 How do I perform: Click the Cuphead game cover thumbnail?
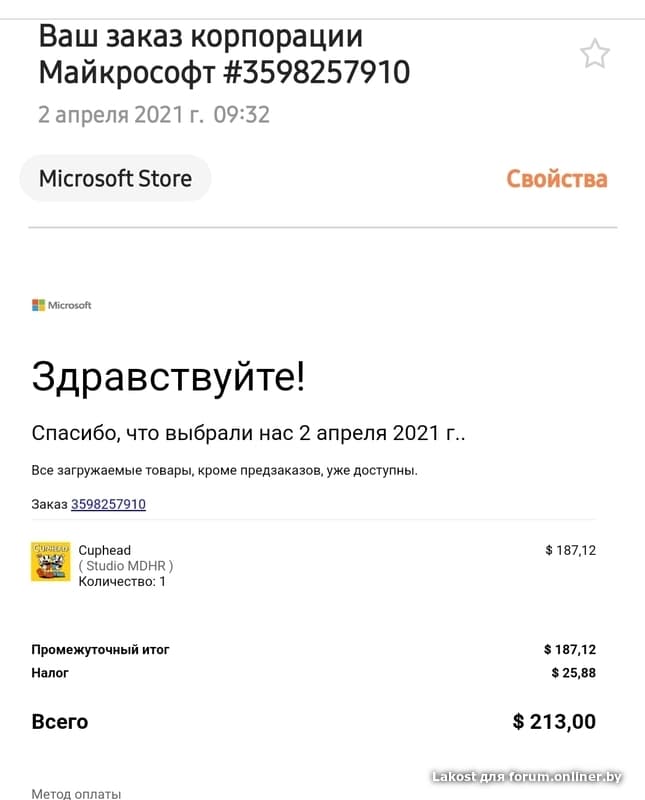point(51,561)
